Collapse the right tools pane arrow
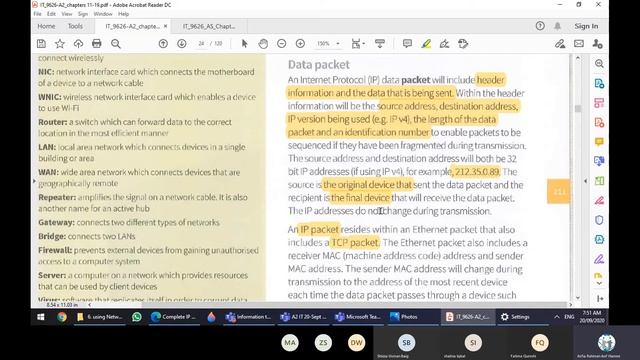The height and width of the screenshot is (360, 640). point(586,181)
